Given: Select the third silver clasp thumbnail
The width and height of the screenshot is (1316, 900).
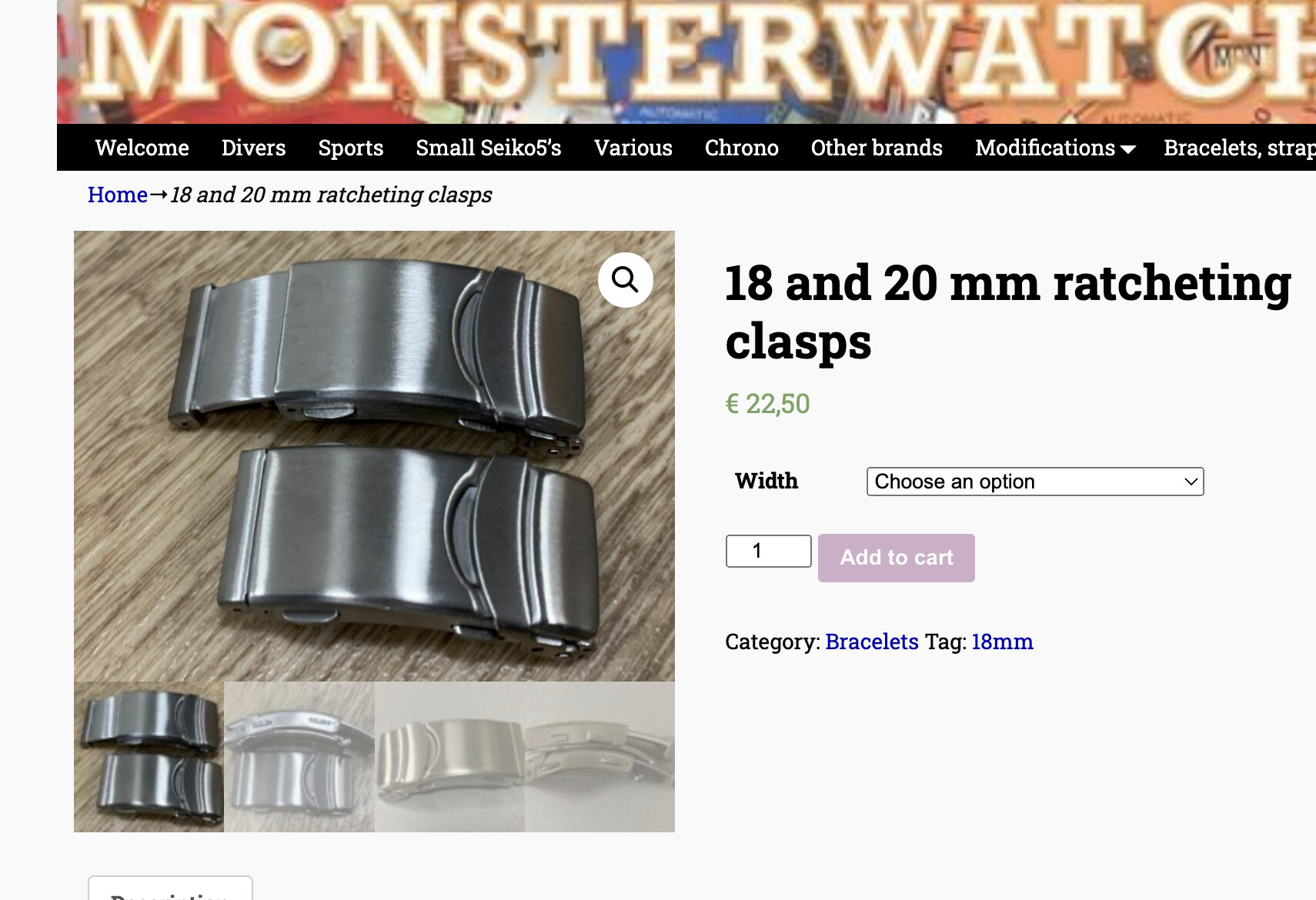Looking at the screenshot, I should click(x=449, y=757).
